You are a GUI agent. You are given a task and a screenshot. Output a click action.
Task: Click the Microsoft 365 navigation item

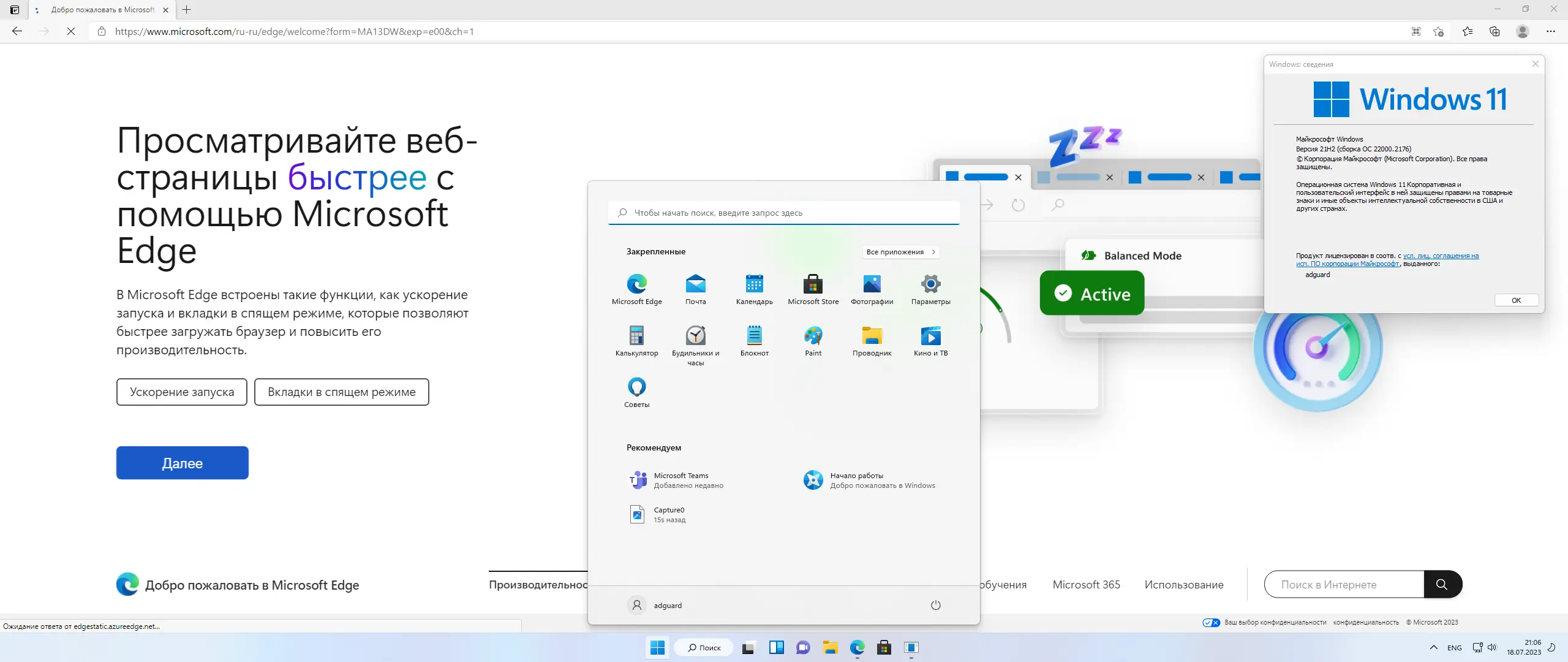[1085, 584]
